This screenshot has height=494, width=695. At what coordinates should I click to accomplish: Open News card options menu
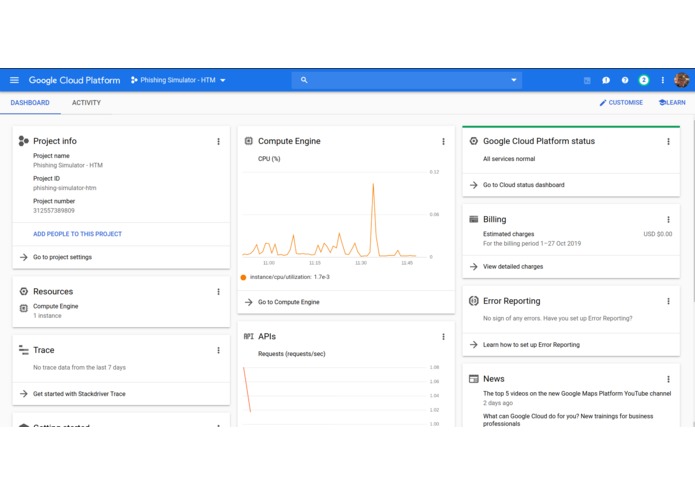pyautogui.click(x=668, y=379)
